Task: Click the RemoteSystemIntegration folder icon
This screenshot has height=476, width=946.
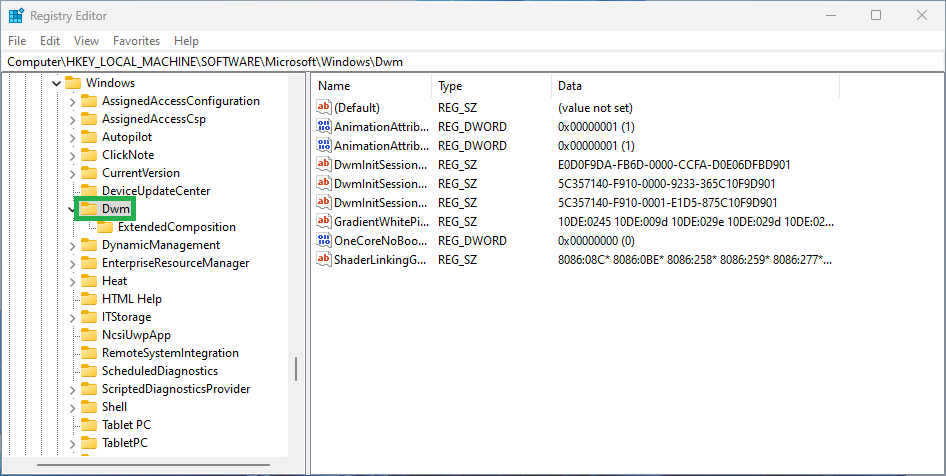Action: click(x=89, y=353)
